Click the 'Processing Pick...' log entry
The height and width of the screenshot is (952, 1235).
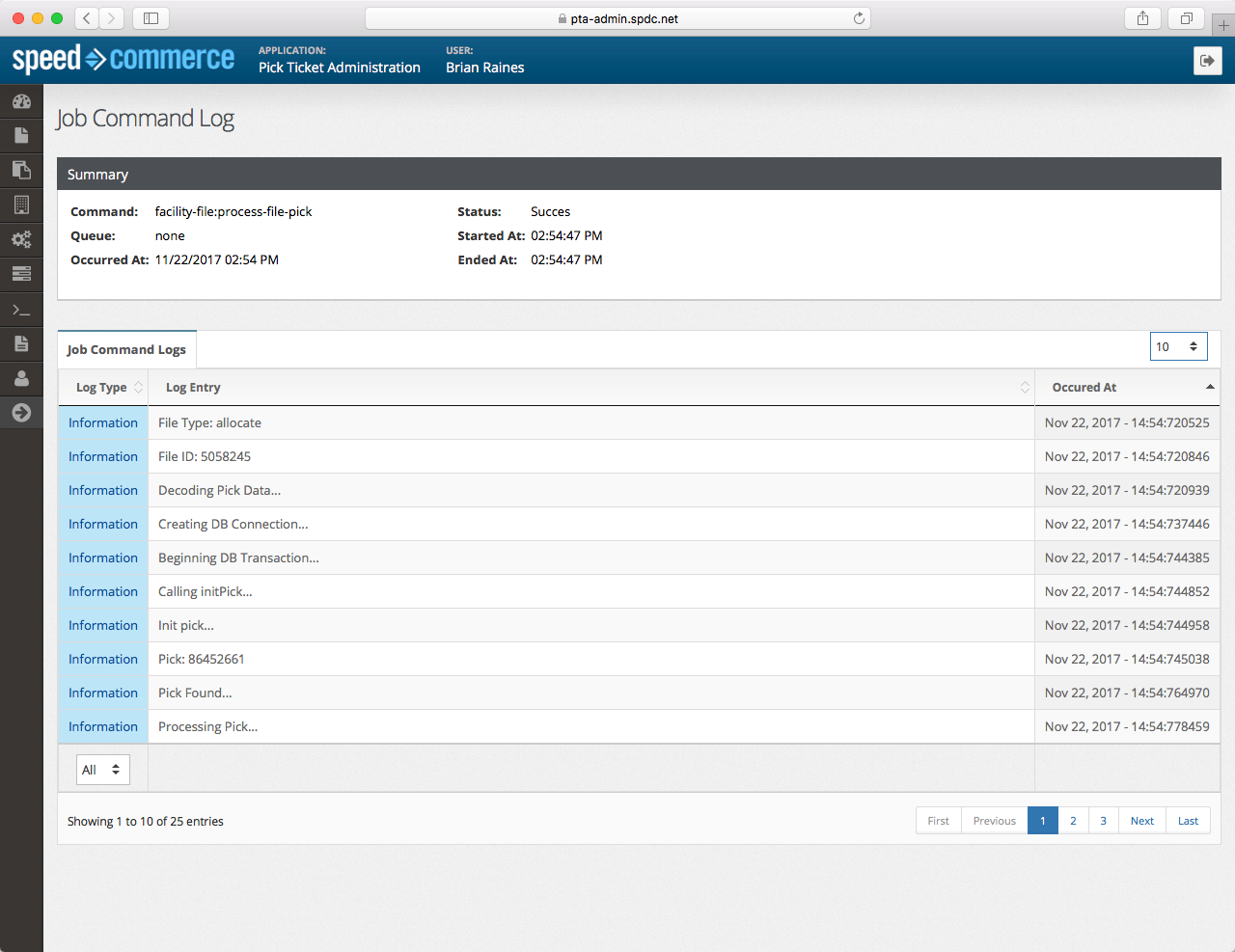tap(207, 726)
